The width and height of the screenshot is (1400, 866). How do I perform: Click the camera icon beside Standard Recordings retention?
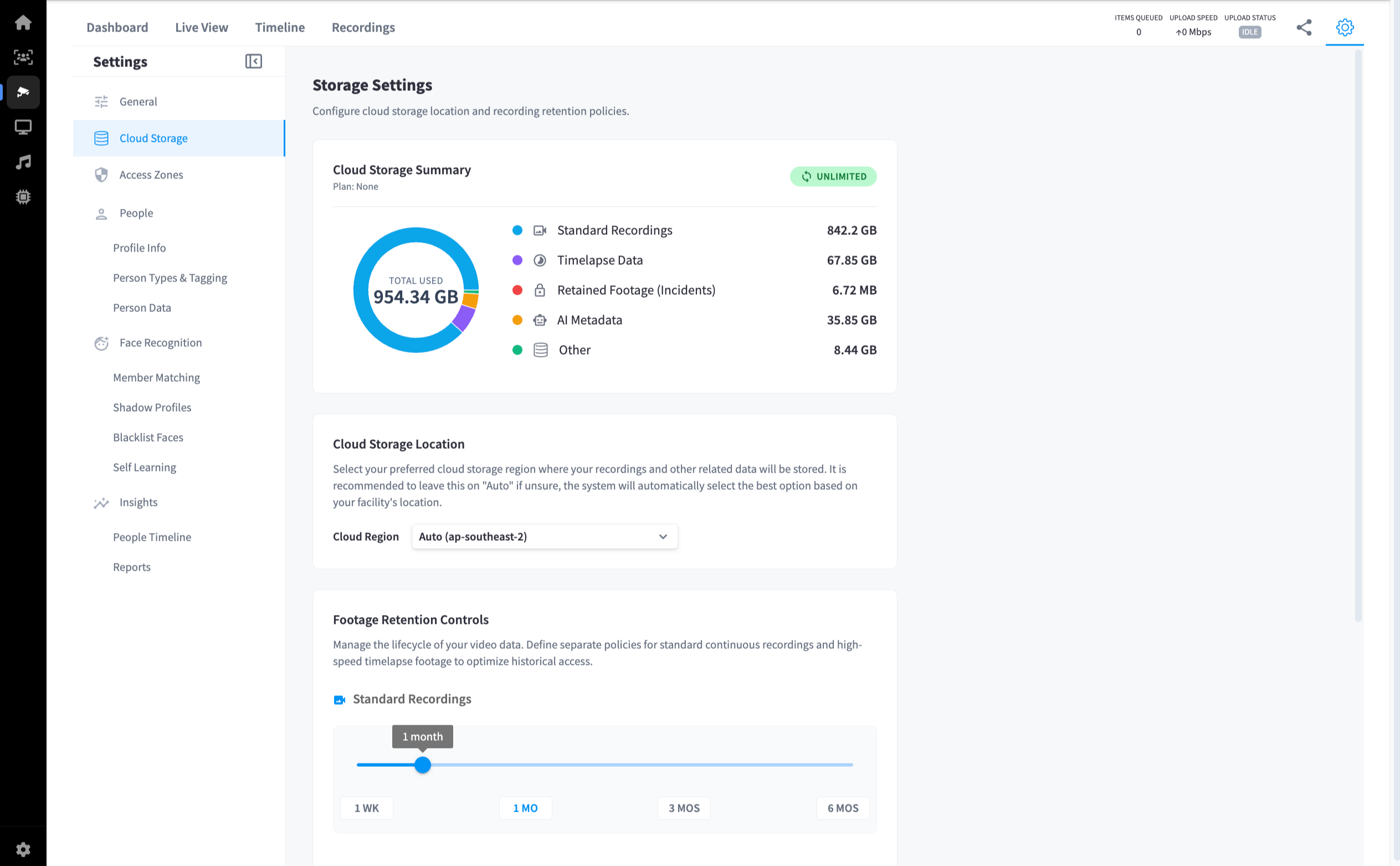point(340,699)
